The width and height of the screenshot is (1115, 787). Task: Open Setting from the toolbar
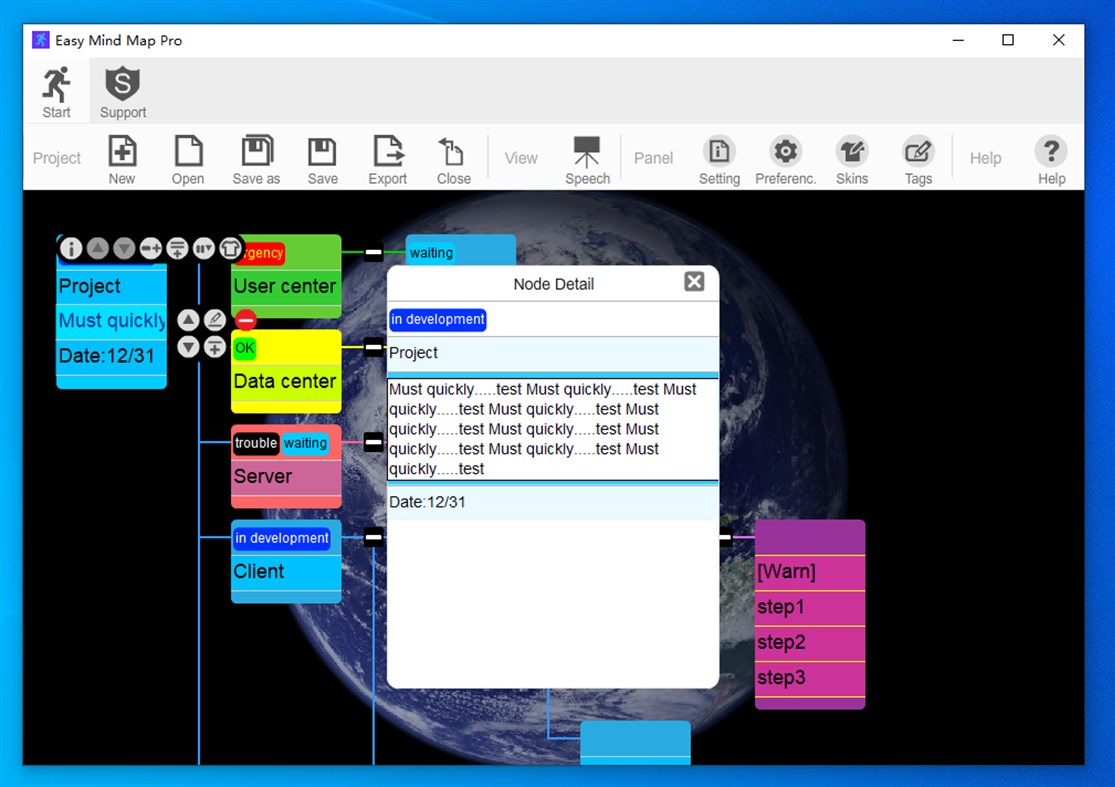pyautogui.click(x=719, y=158)
